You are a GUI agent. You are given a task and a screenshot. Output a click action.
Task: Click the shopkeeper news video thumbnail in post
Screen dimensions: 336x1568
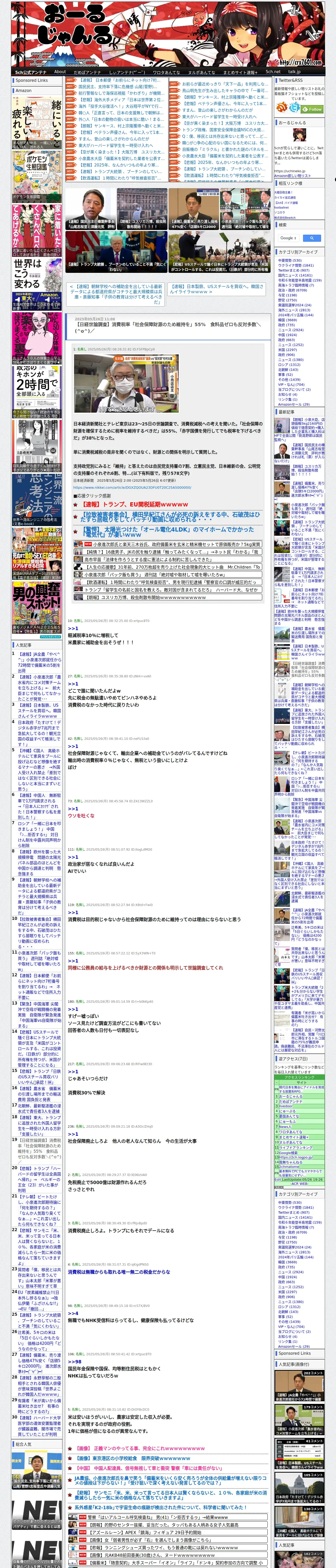[126, 383]
